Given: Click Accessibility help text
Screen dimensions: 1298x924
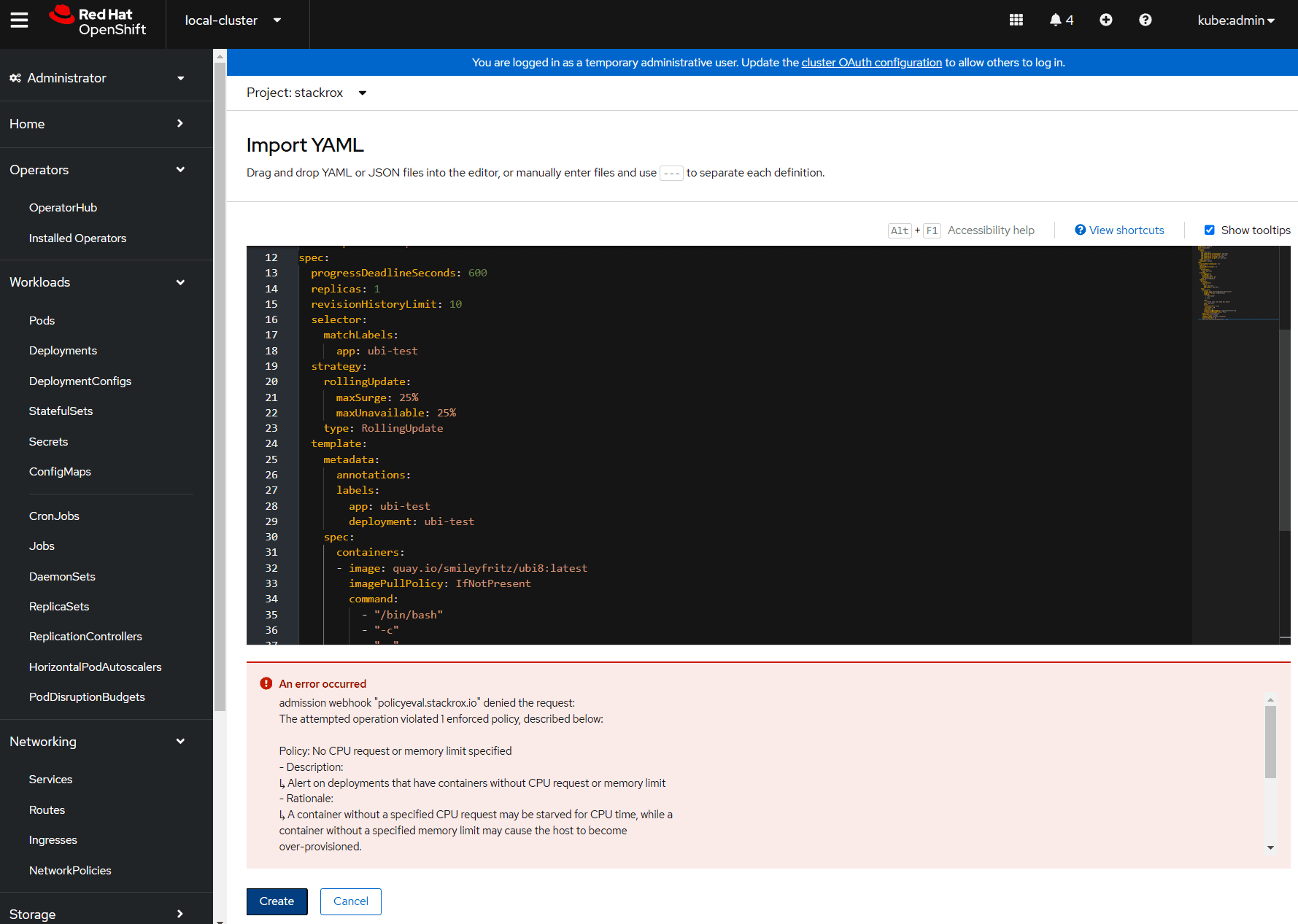Looking at the screenshot, I should 991,230.
